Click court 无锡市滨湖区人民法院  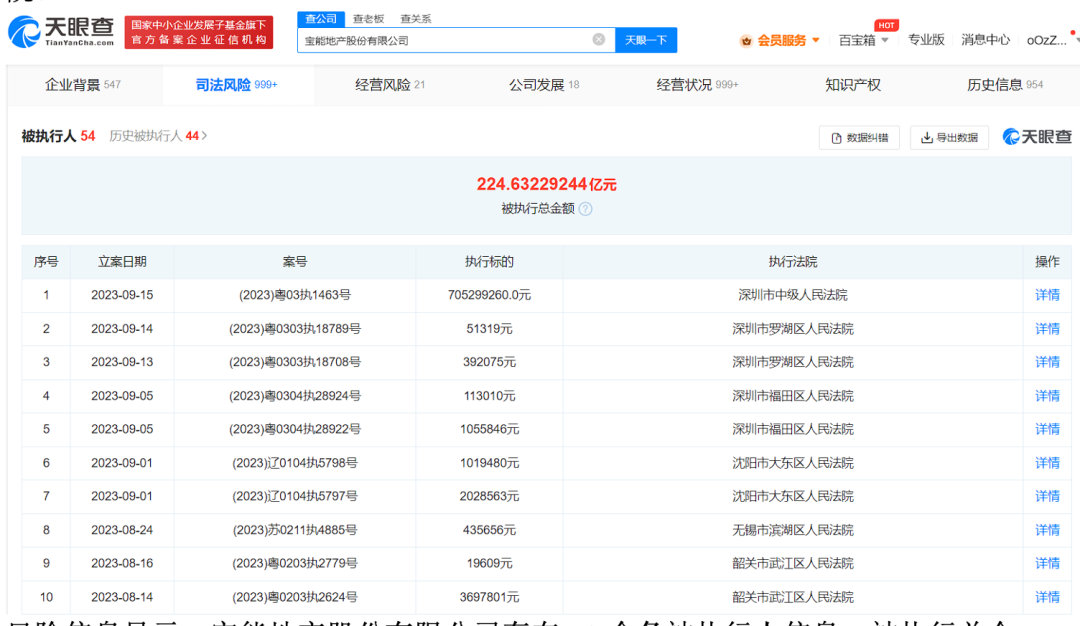(x=793, y=530)
